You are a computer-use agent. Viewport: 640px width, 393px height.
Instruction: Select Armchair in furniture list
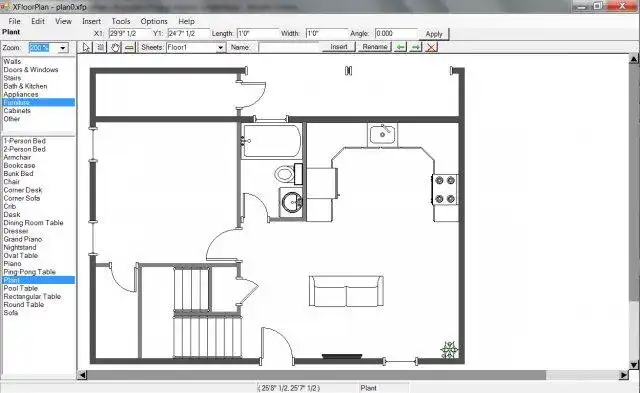pos(17,157)
